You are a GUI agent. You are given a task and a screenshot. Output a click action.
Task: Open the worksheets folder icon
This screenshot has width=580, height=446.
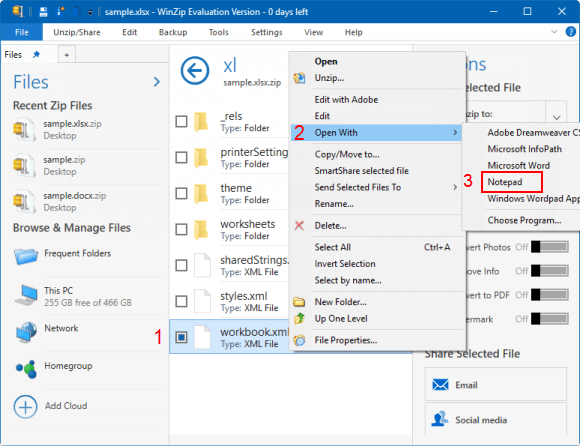tap(201, 230)
